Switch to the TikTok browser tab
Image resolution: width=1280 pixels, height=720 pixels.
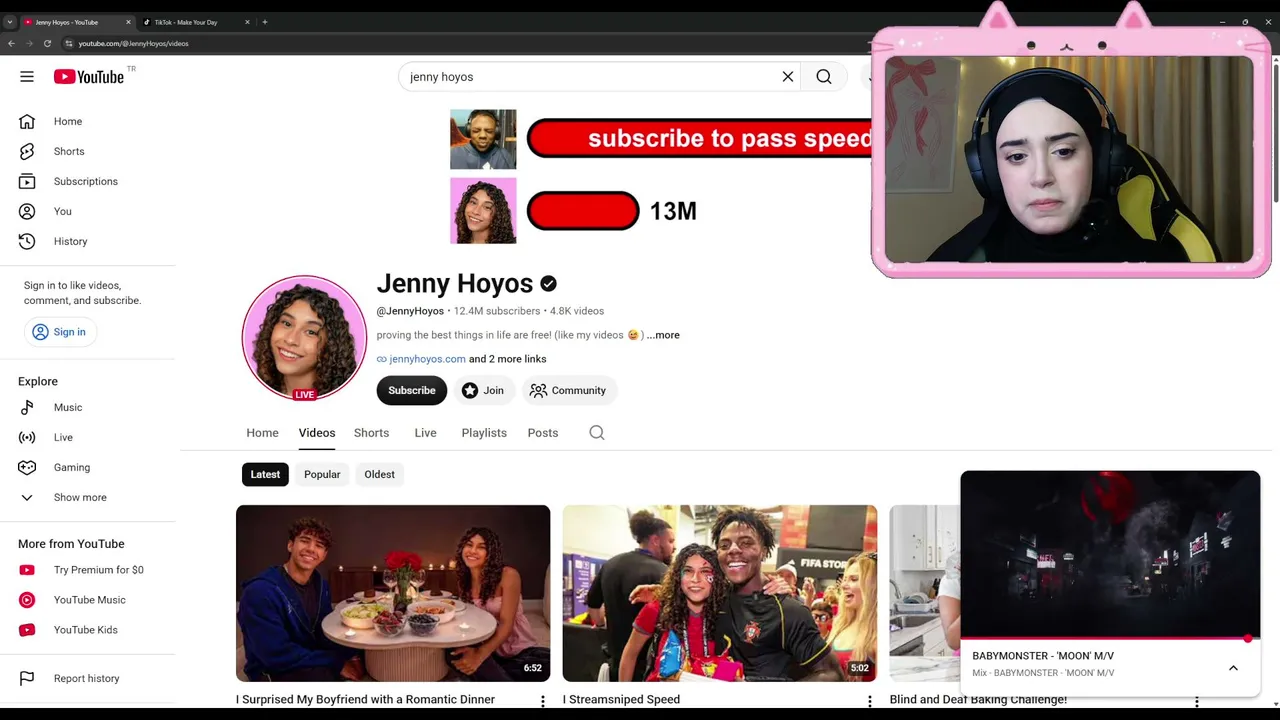pos(195,22)
